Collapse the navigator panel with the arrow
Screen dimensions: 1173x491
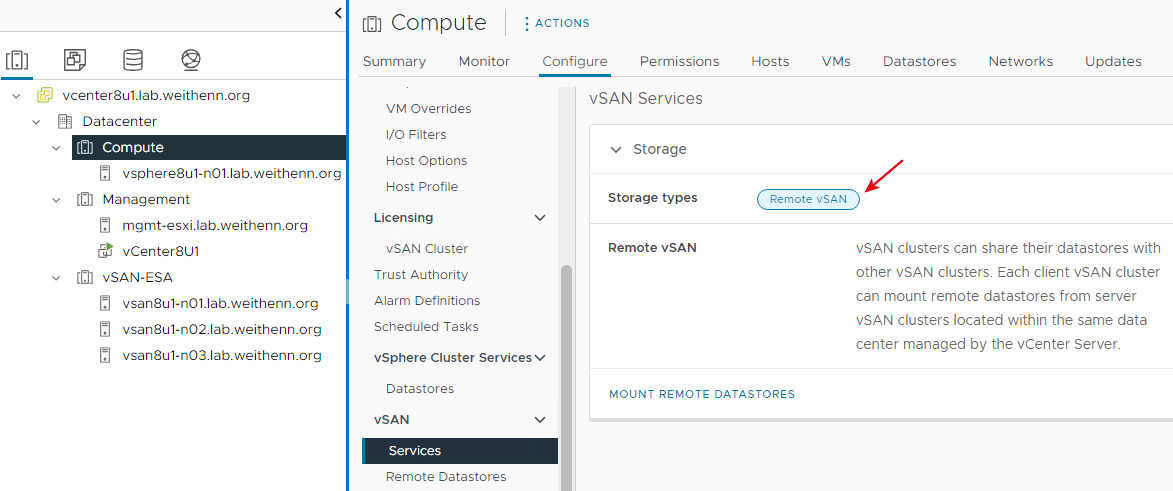click(x=338, y=13)
